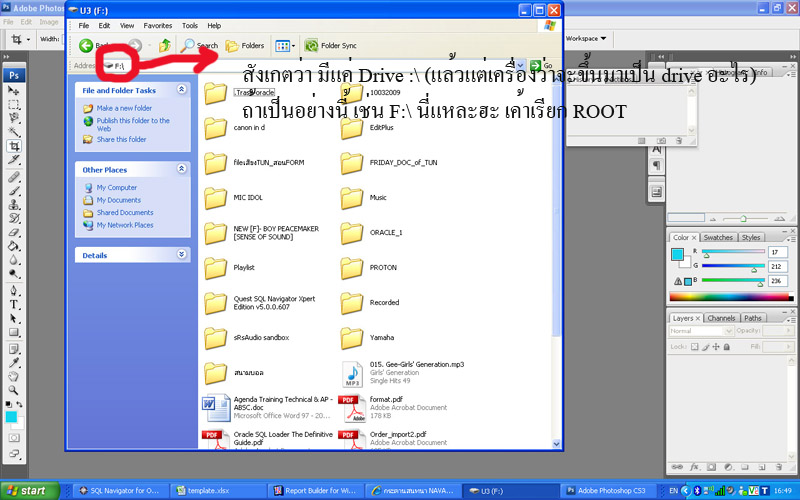The width and height of the screenshot is (800, 500).
Task: Click the Up folder icon in Explorer
Action: pos(164,45)
